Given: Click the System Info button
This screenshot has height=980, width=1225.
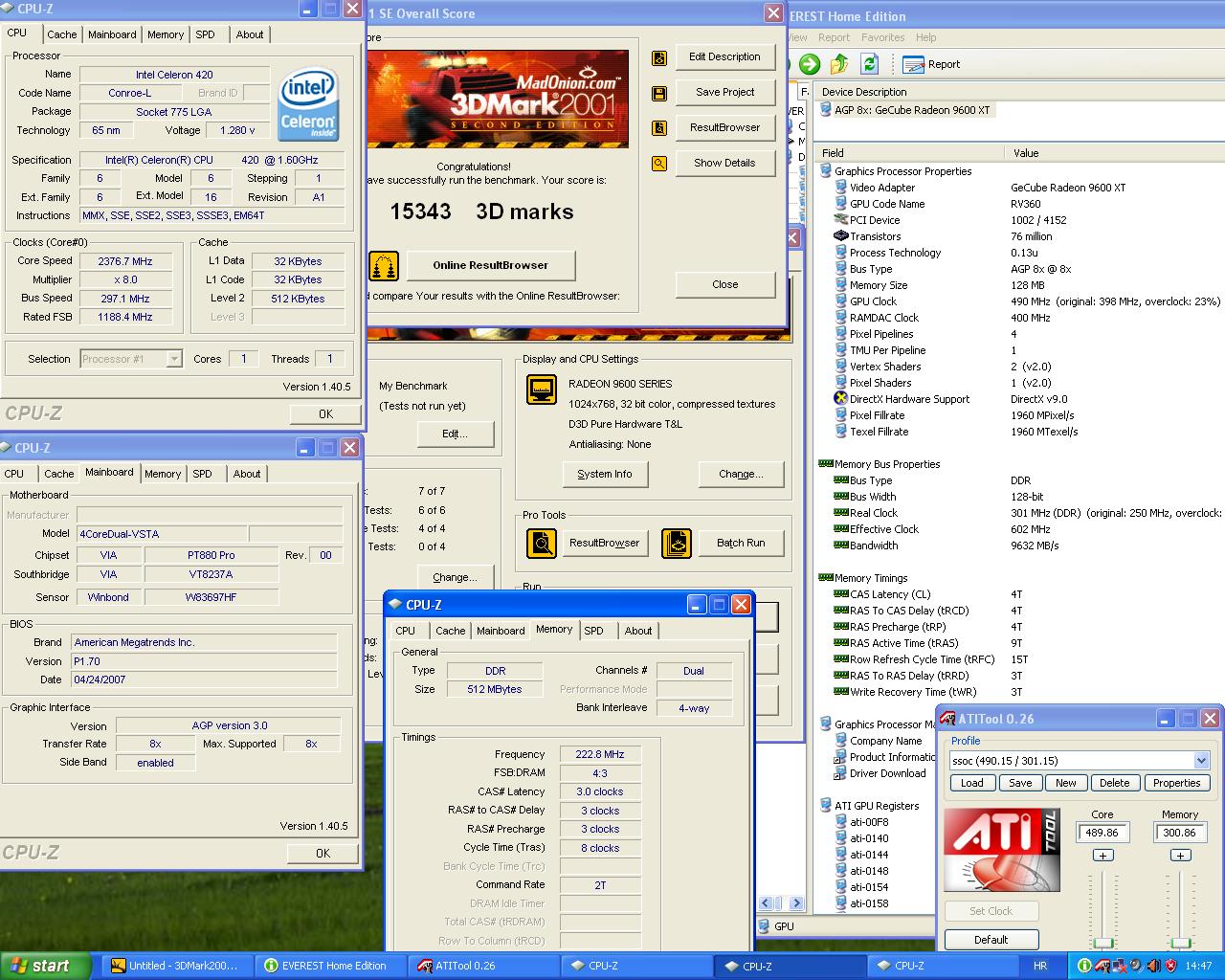Looking at the screenshot, I should 605,474.
